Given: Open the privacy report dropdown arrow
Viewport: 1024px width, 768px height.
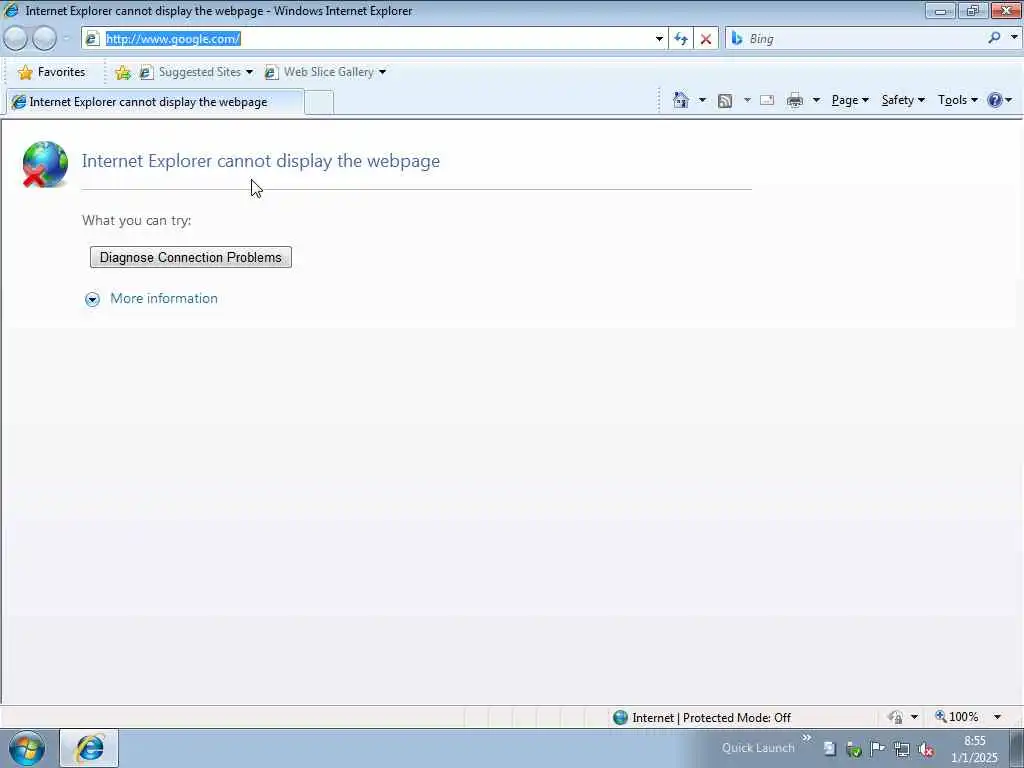Looking at the screenshot, I should 914,717.
